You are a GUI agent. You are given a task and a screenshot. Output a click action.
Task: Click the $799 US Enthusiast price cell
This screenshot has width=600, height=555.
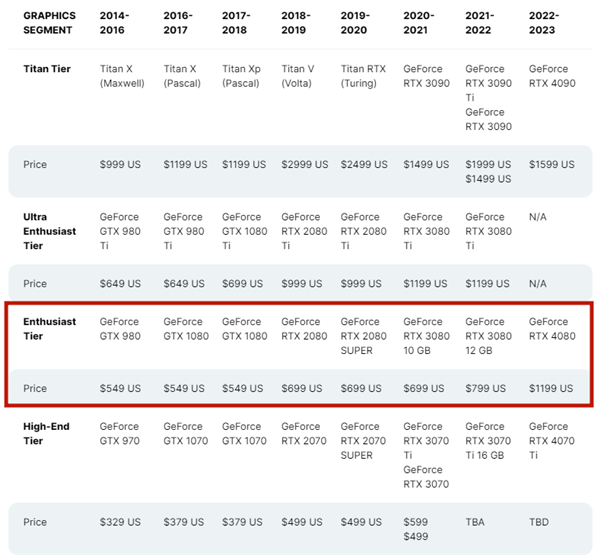(x=485, y=388)
